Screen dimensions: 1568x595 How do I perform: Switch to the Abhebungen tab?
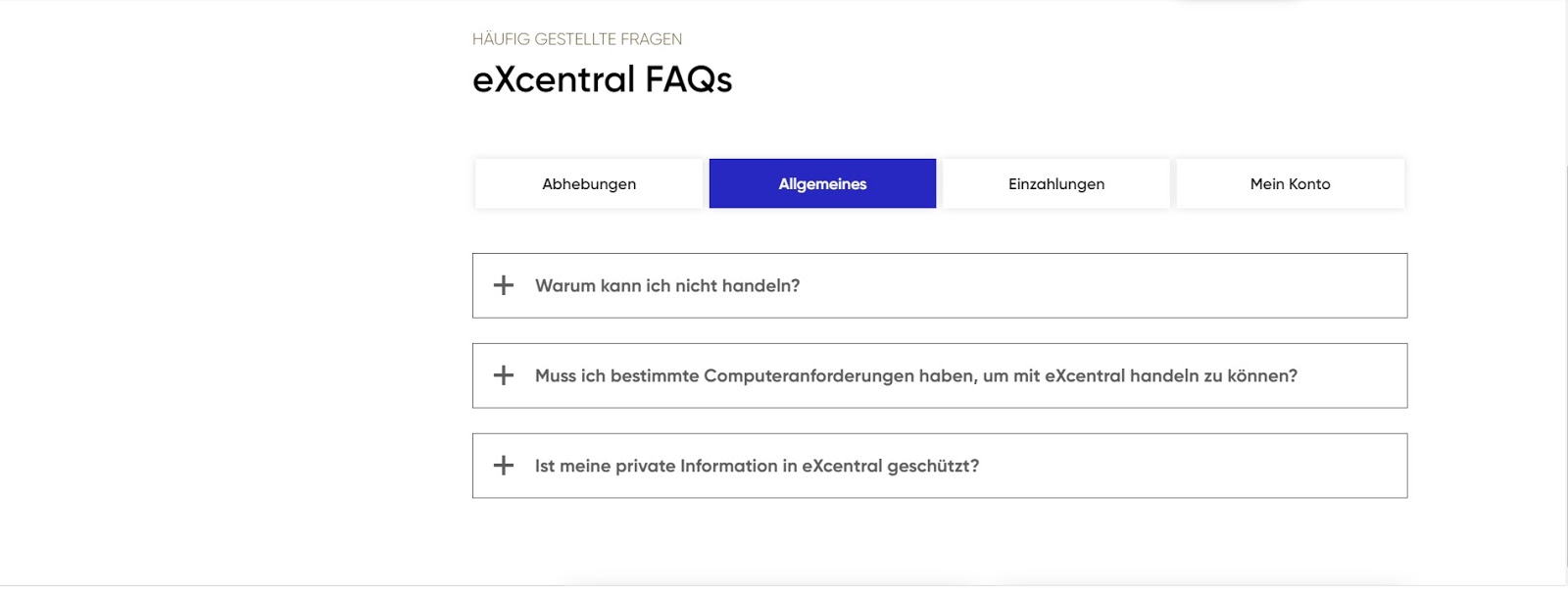(589, 184)
